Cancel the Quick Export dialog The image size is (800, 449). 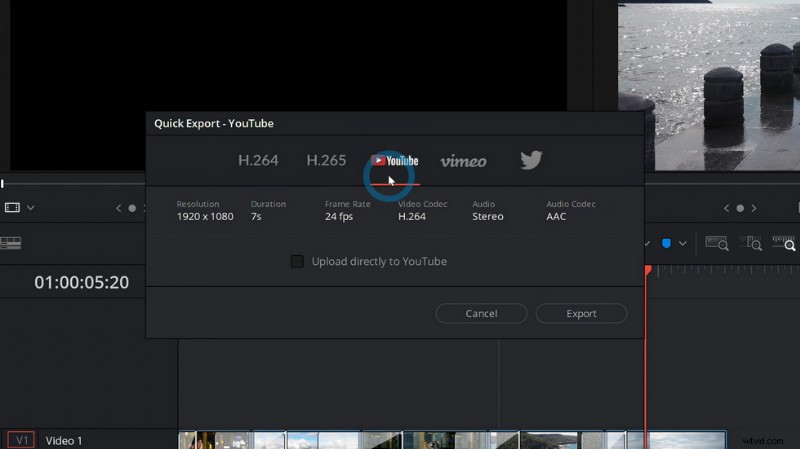coord(481,313)
